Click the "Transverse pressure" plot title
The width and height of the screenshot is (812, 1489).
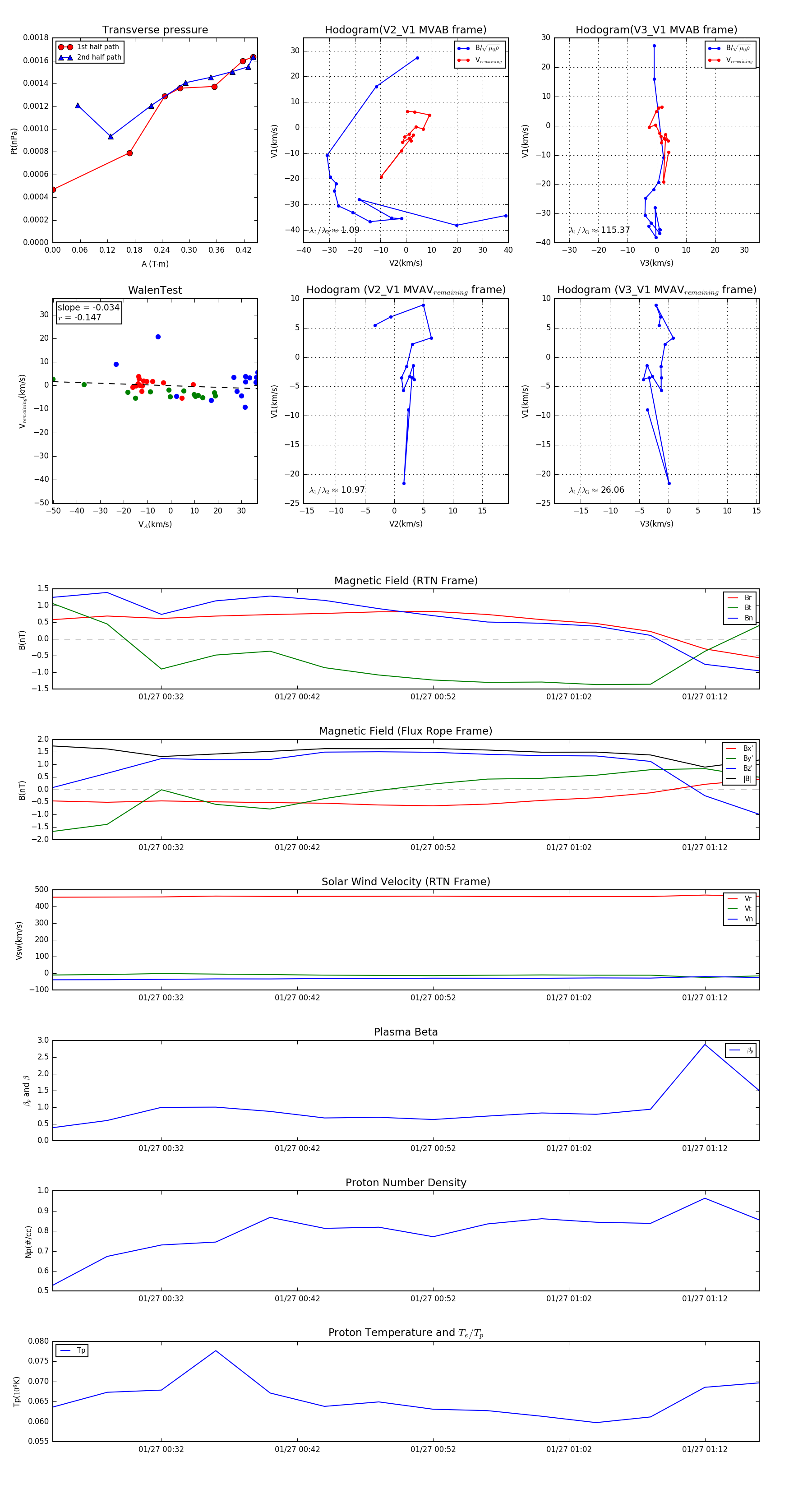[x=155, y=30]
